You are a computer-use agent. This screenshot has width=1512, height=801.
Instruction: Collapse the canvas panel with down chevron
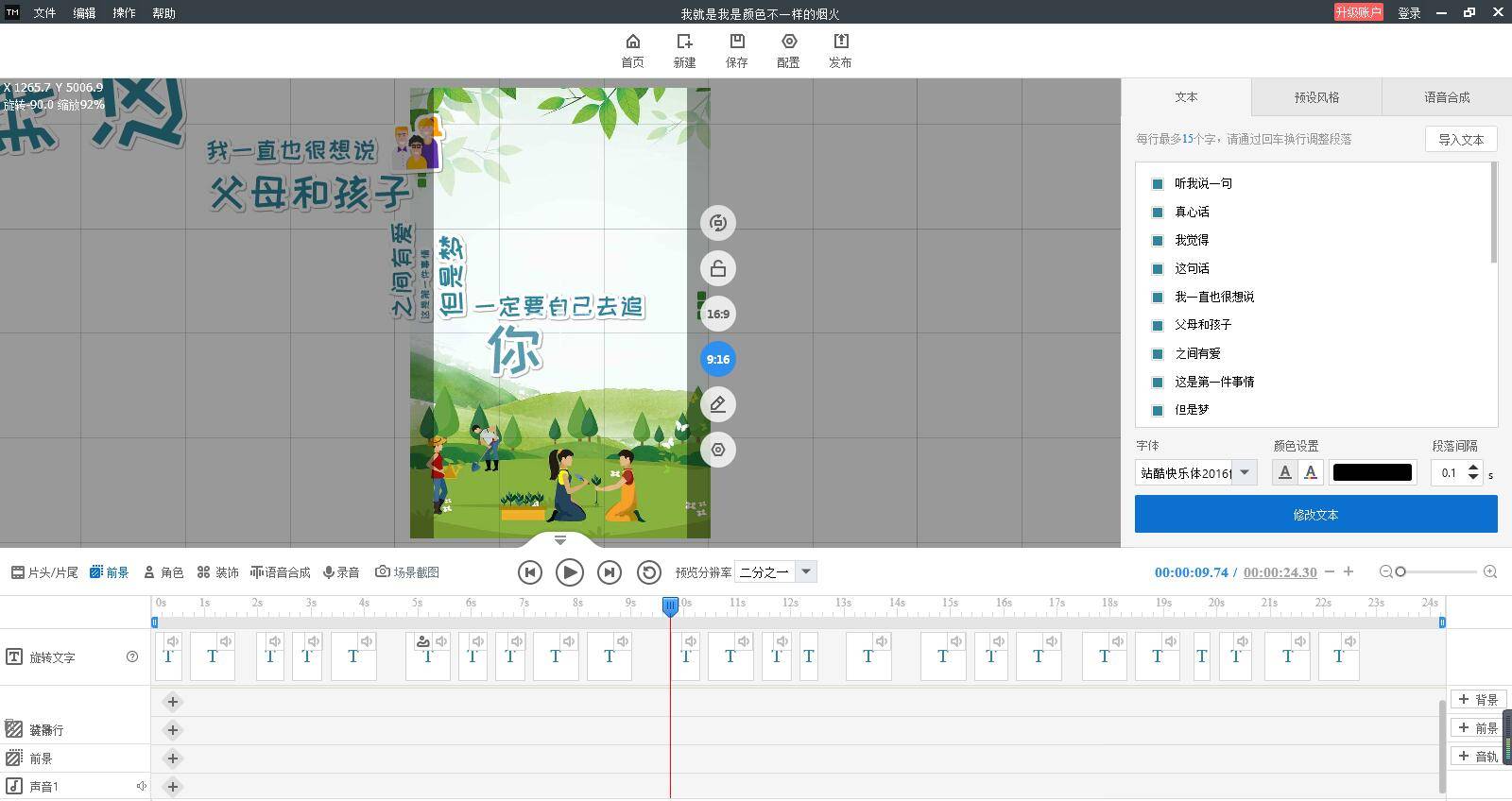point(559,540)
